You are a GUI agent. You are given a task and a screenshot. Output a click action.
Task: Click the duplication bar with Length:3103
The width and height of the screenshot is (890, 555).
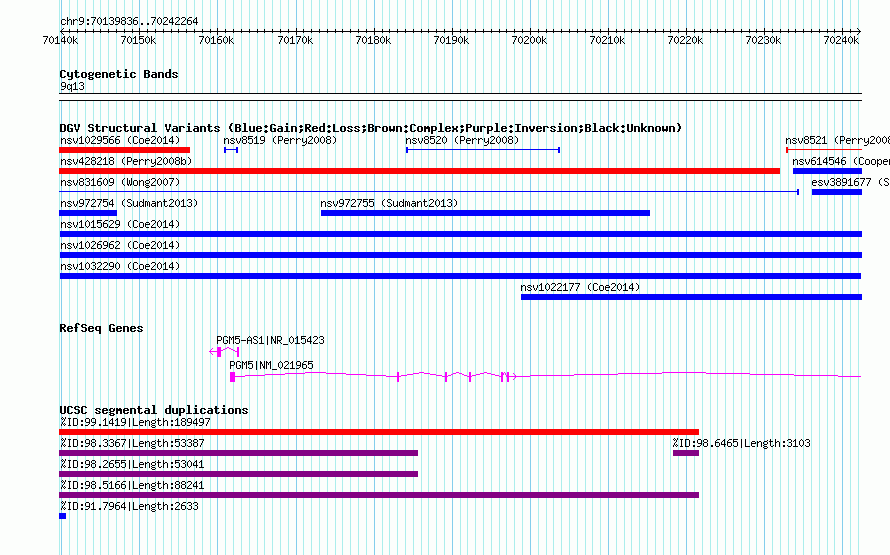coord(686,453)
